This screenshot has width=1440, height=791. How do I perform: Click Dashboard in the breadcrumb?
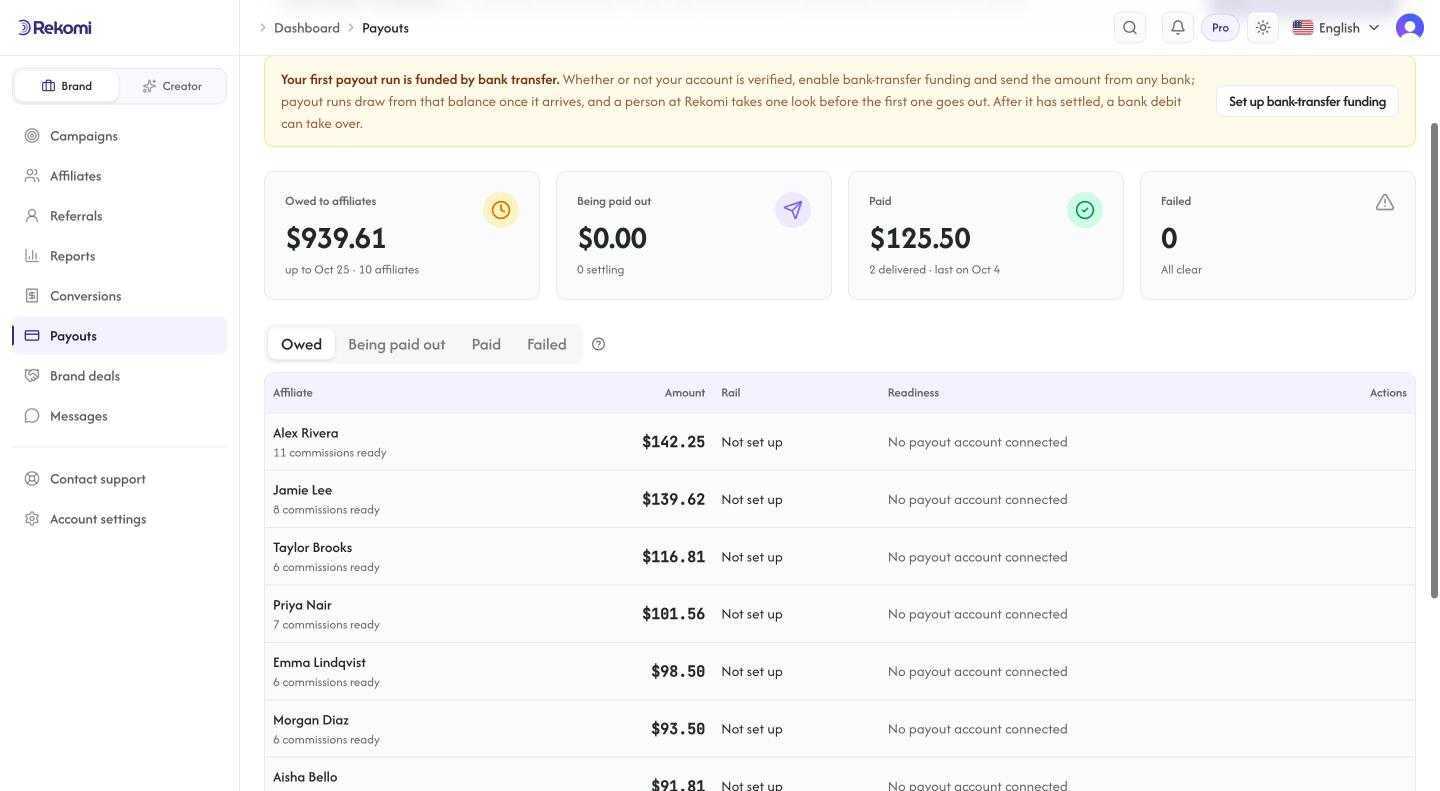point(307,28)
